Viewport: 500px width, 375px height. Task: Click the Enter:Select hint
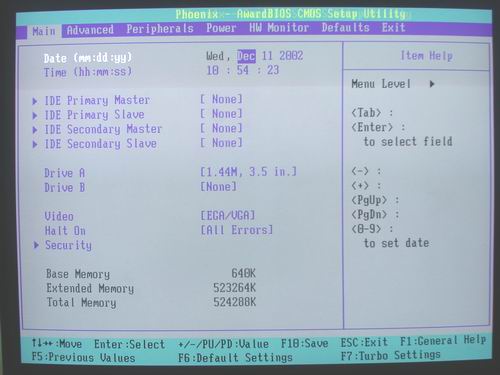coord(129,344)
